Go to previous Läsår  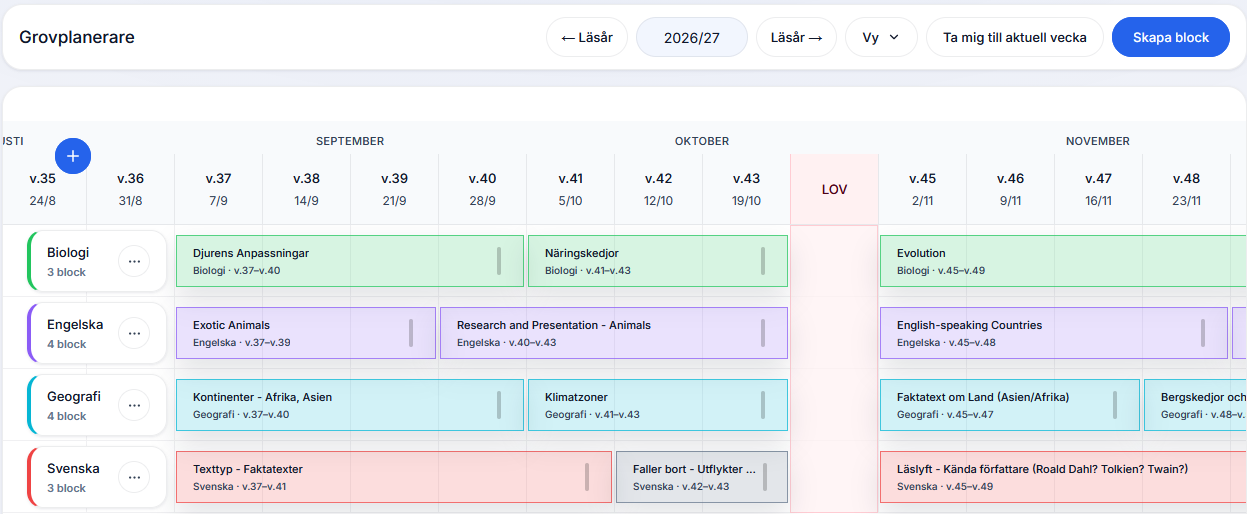click(x=587, y=37)
